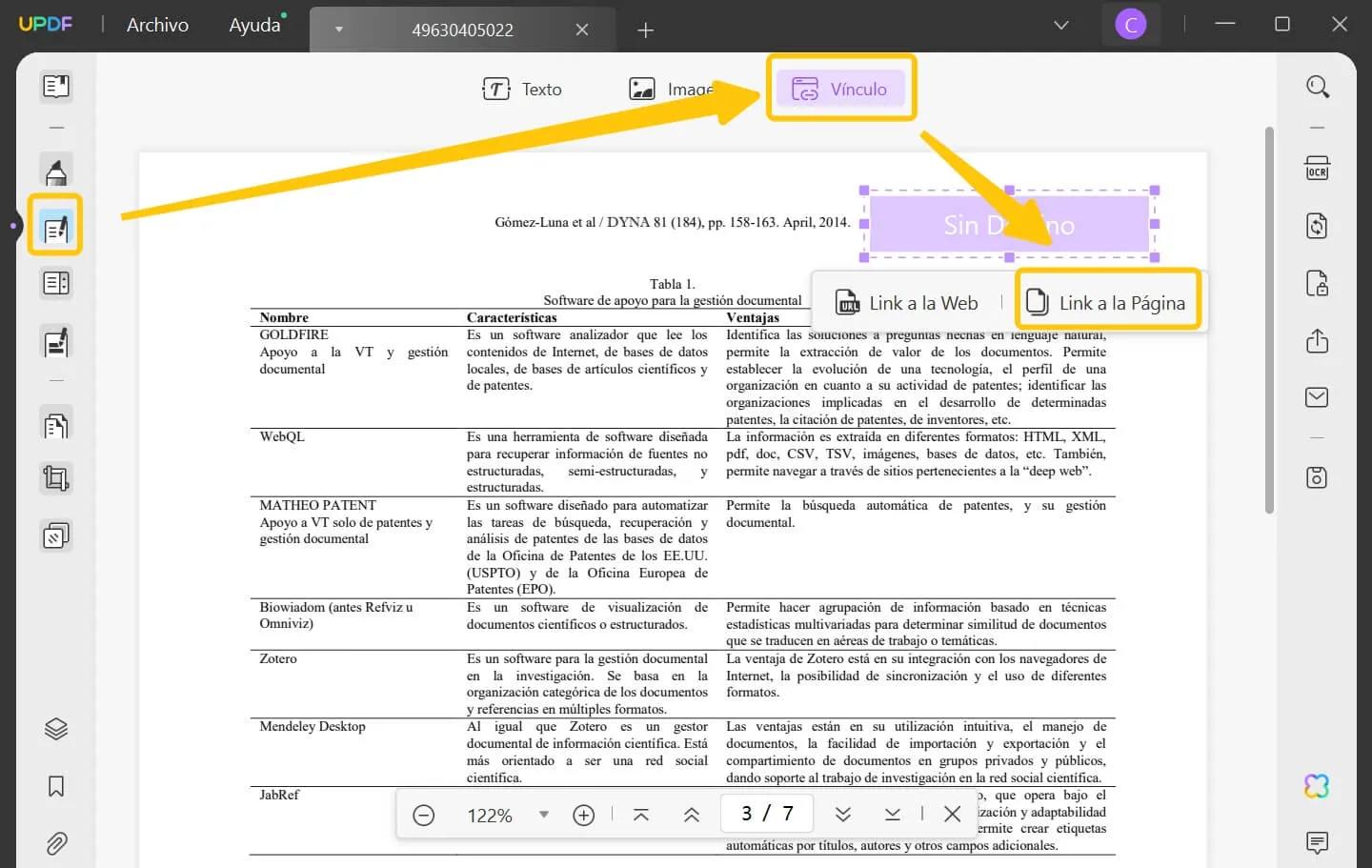The height and width of the screenshot is (868, 1372).
Task: Open the Edit PDF tool
Action: 56,227
